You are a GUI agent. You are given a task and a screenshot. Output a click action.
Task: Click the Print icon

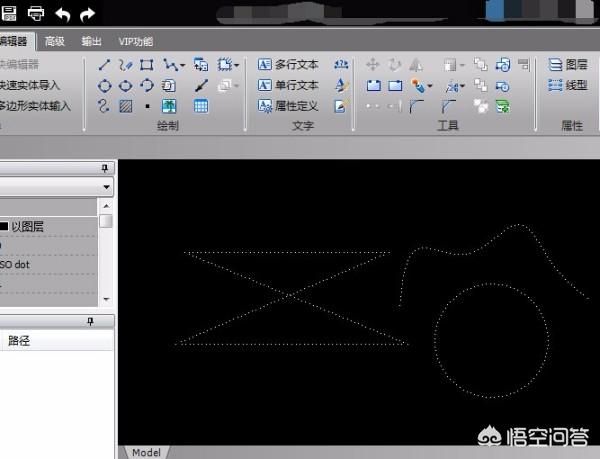click(x=37, y=13)
